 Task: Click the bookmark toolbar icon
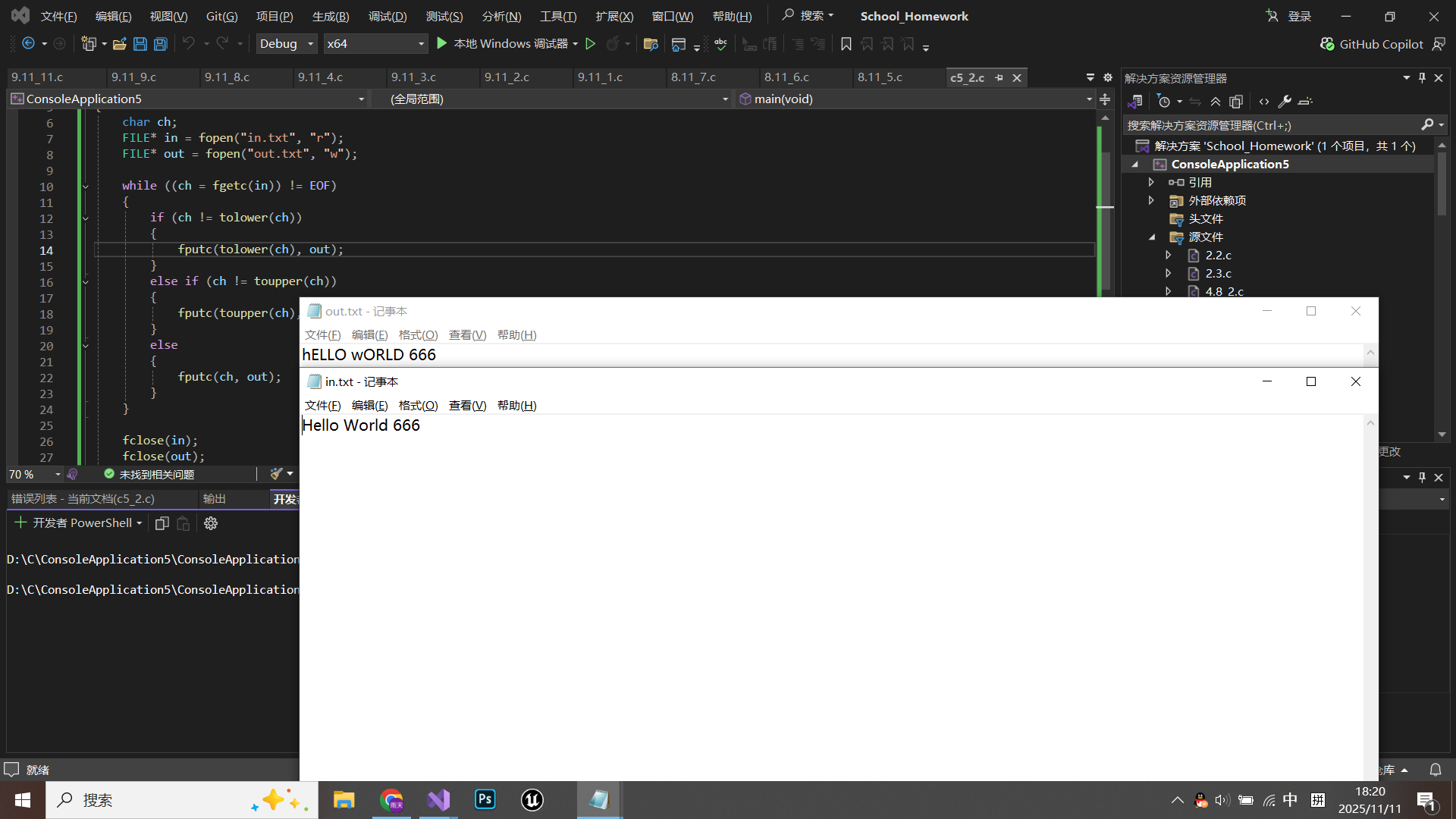point(846,44)
